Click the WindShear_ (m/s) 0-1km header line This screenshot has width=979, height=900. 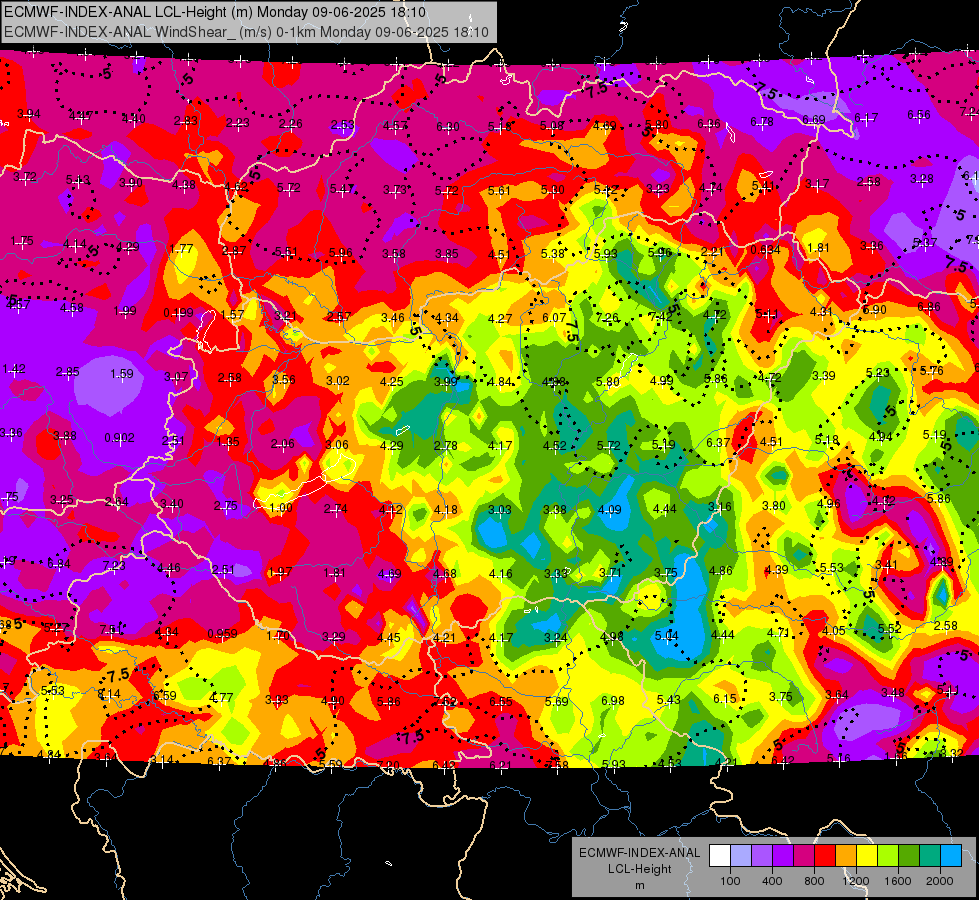click(246, 32)
